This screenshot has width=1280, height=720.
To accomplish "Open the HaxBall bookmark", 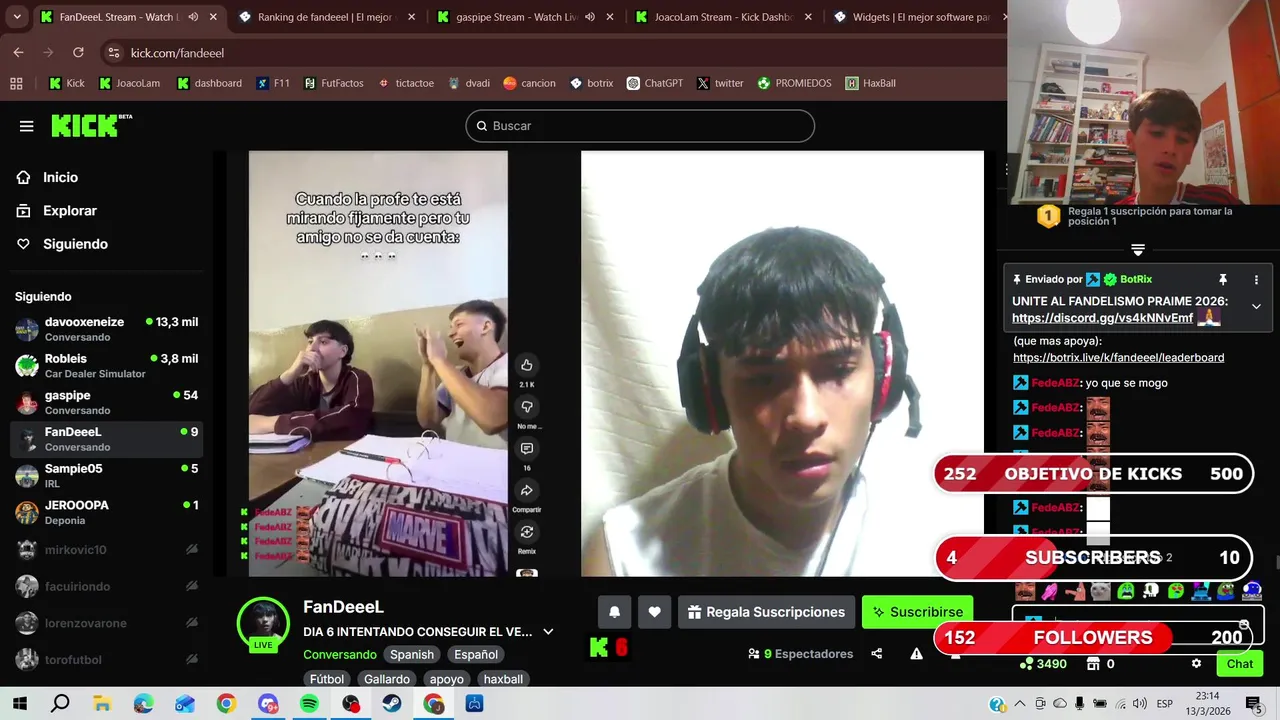I will click(869, 83).
